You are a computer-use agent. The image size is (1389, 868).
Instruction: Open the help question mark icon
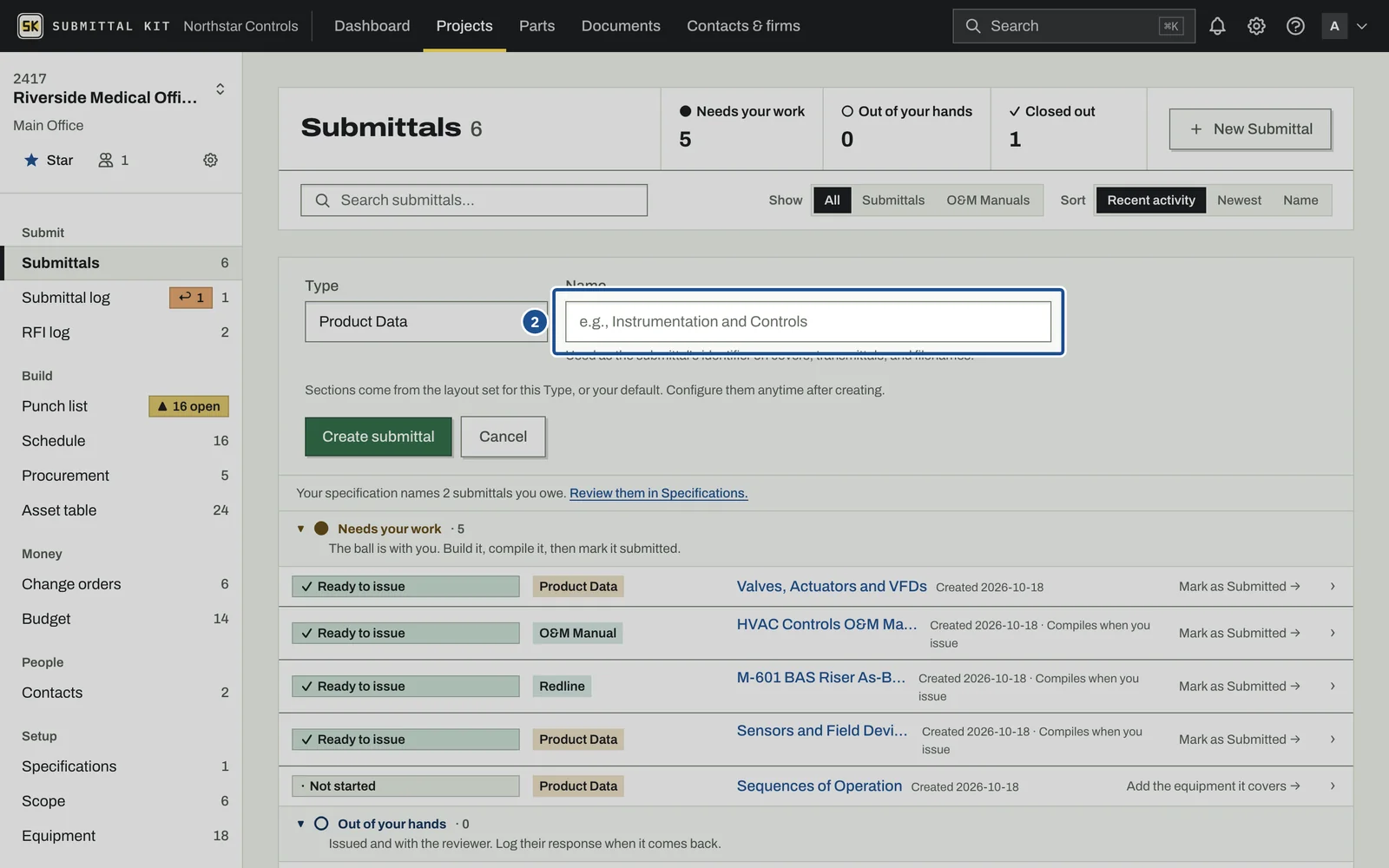1295,26
